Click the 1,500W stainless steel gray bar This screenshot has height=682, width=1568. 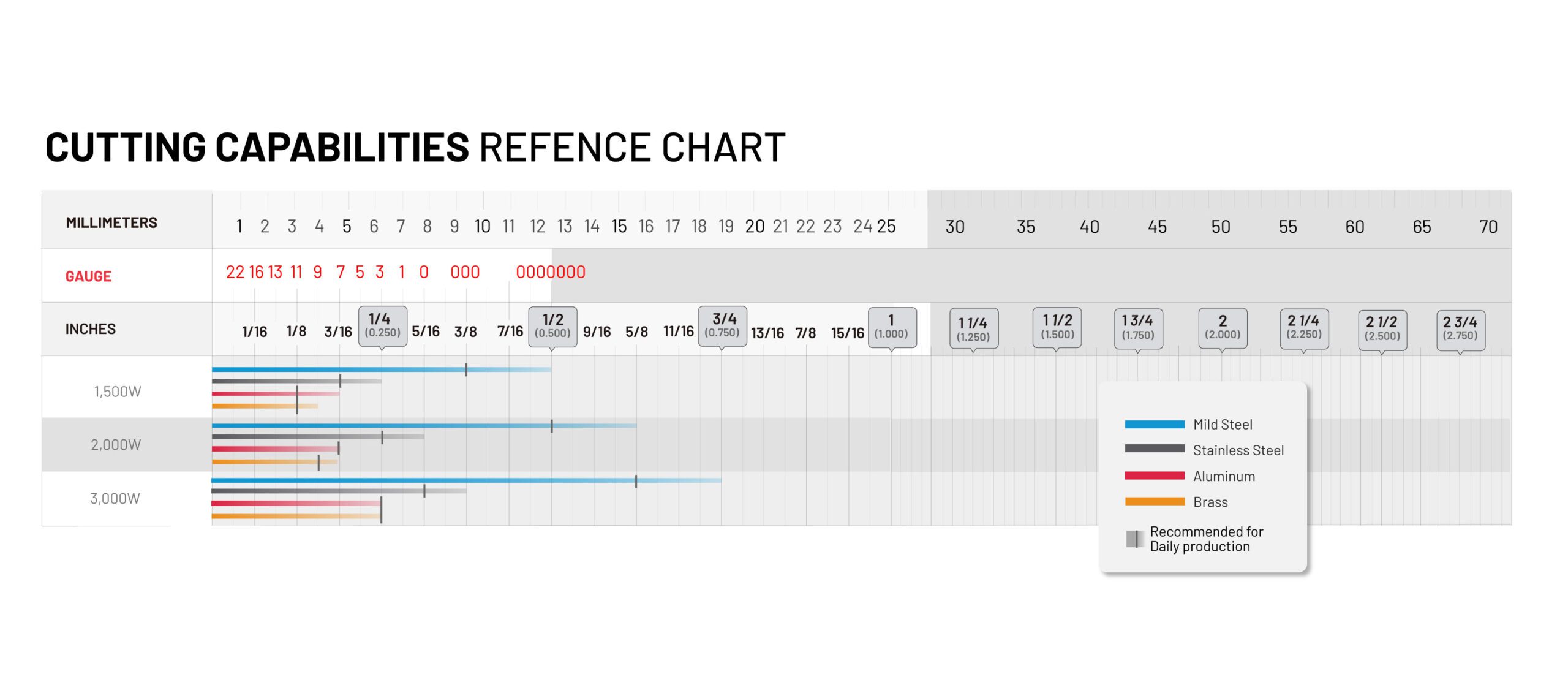tap(296, 381)
